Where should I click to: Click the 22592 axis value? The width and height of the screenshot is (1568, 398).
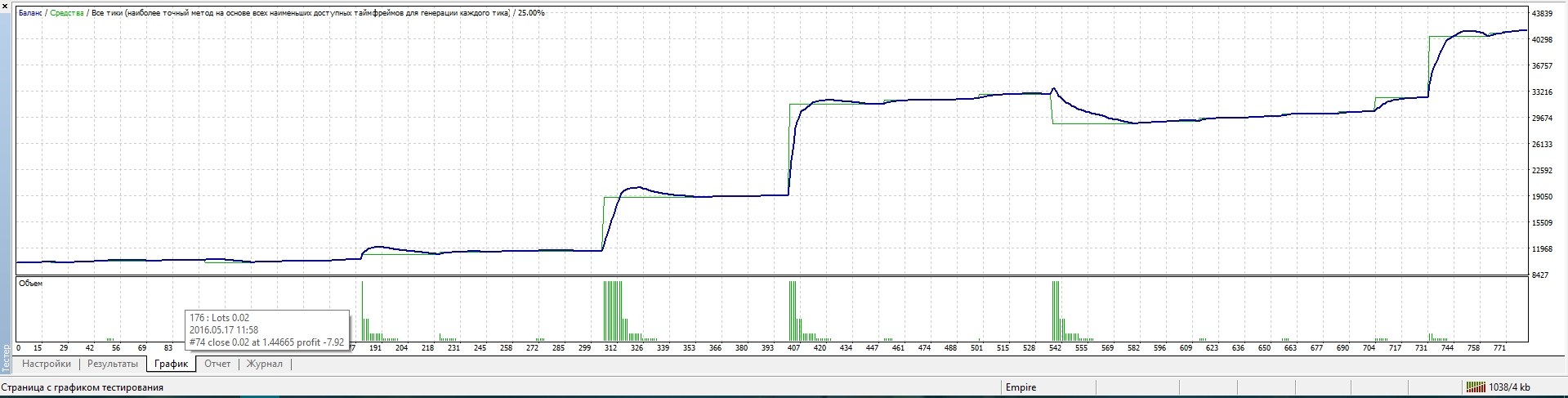(x=1543, y=171)
